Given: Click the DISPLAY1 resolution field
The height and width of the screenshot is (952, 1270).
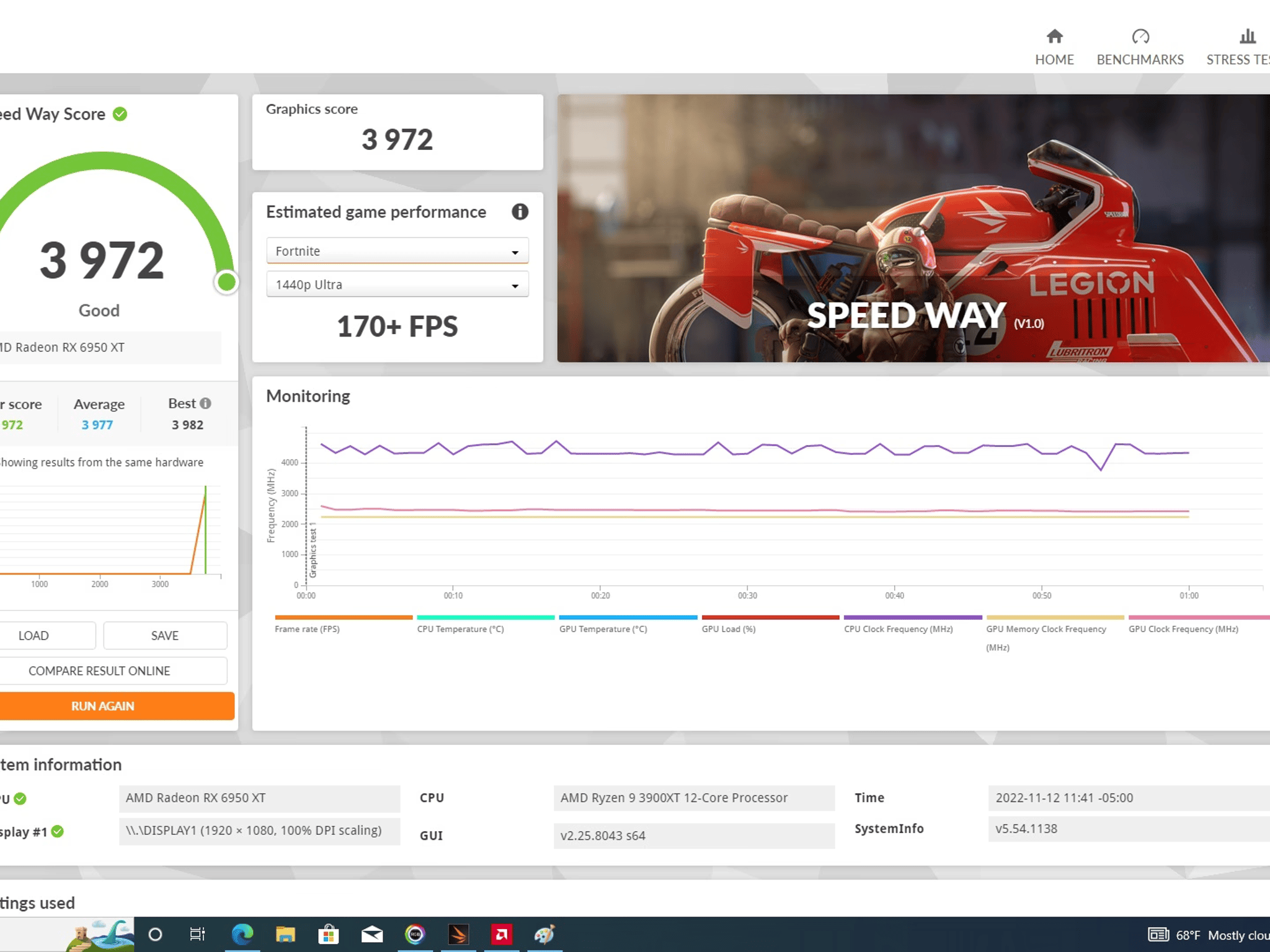Looking at the screenshot, I should (259, 831).
